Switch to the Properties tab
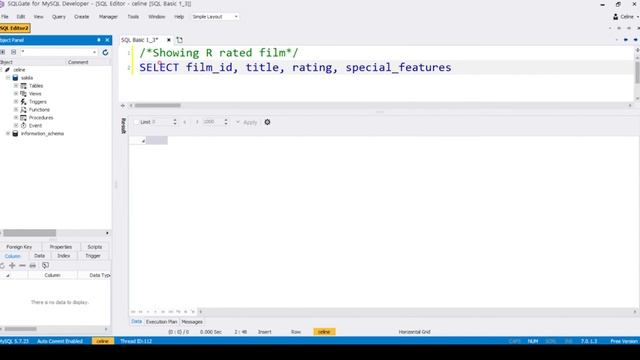 tap(61, 247)
